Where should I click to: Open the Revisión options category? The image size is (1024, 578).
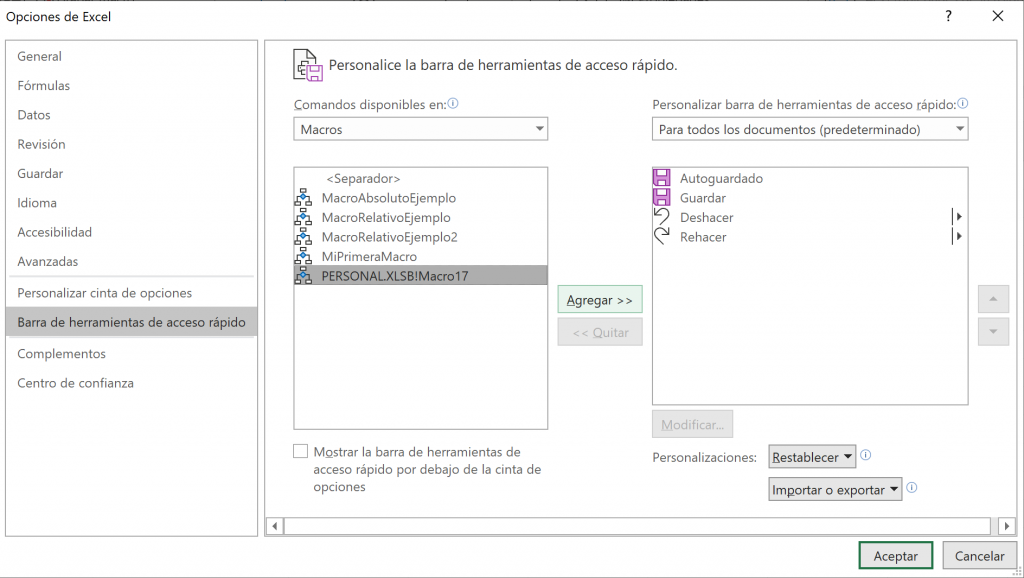pyautogui.click(x=131, y=144)
